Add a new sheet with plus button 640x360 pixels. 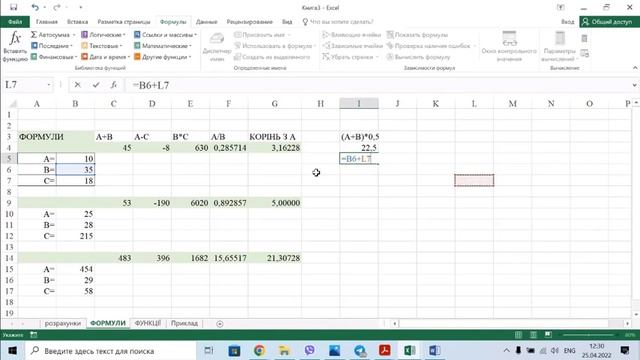click(x=220, y=324)
